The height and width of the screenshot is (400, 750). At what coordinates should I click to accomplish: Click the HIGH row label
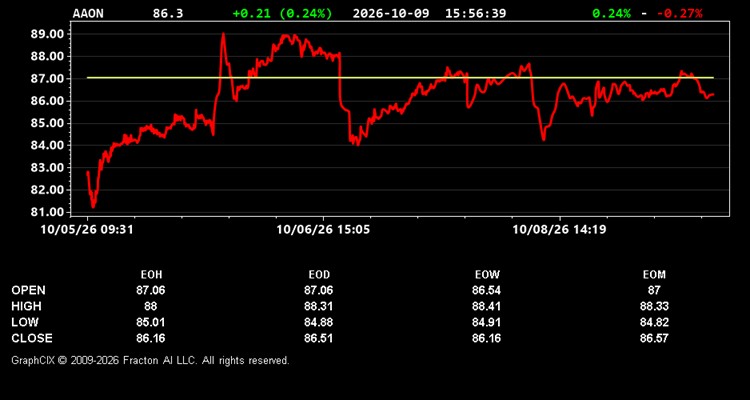click(26, 306)
